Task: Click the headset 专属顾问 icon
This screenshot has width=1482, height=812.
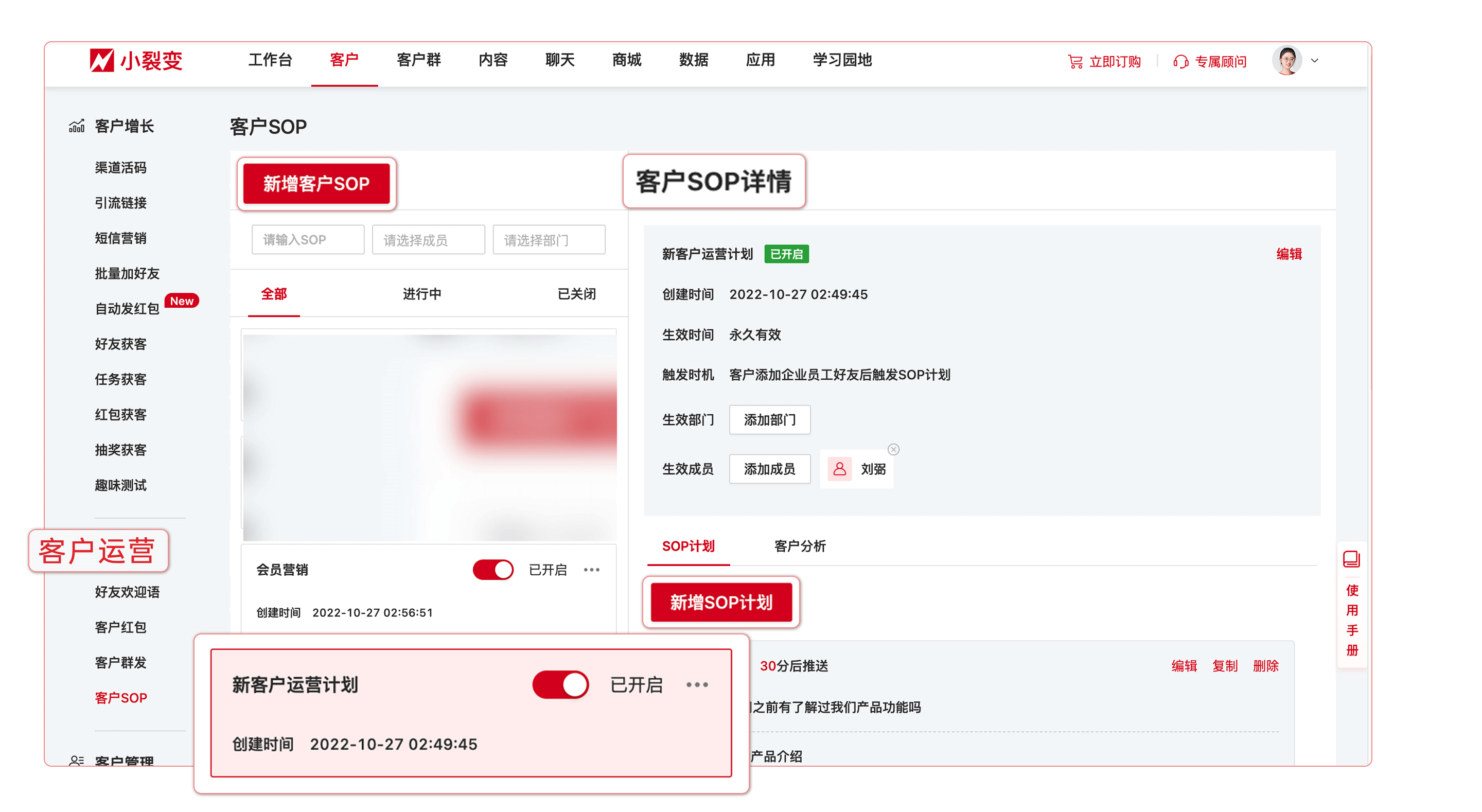Action: point(1180,62)
